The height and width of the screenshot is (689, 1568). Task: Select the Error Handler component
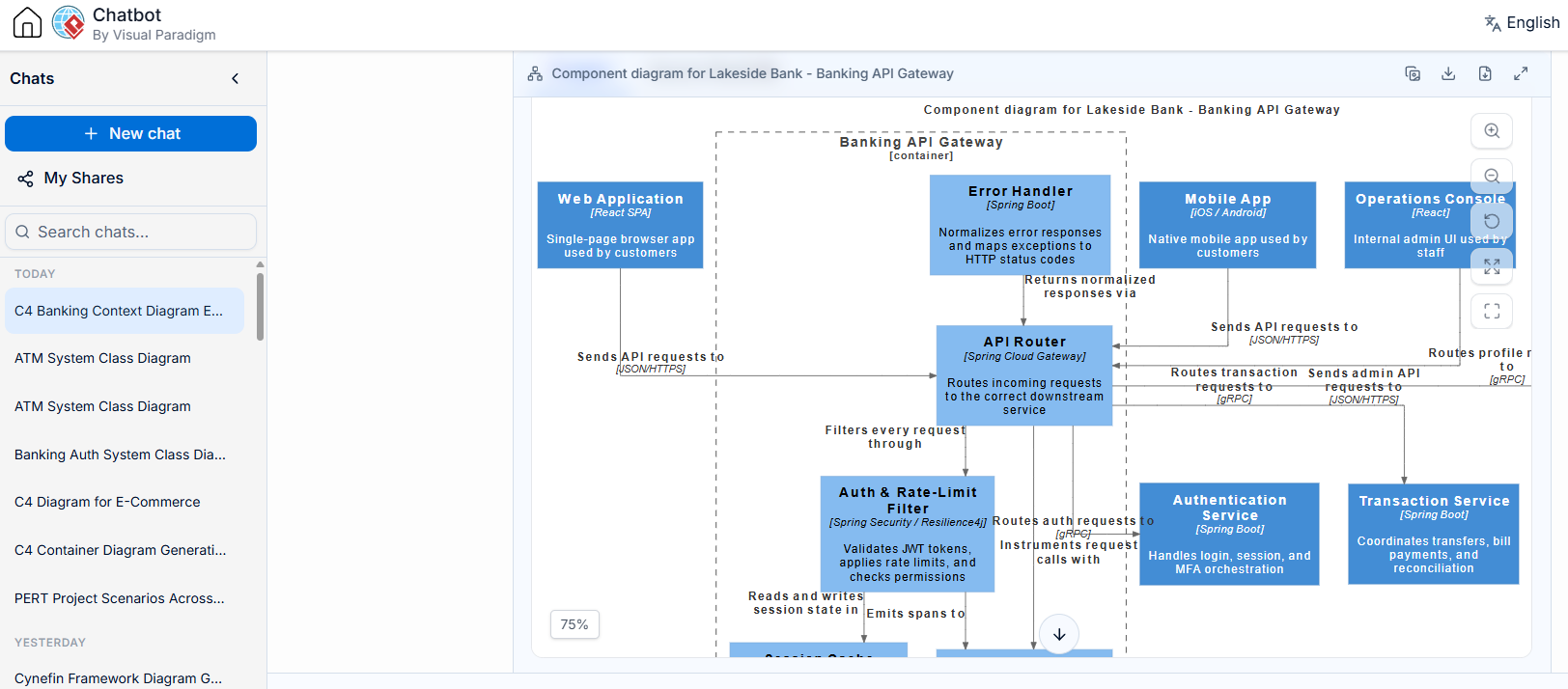pos(1020,225)
